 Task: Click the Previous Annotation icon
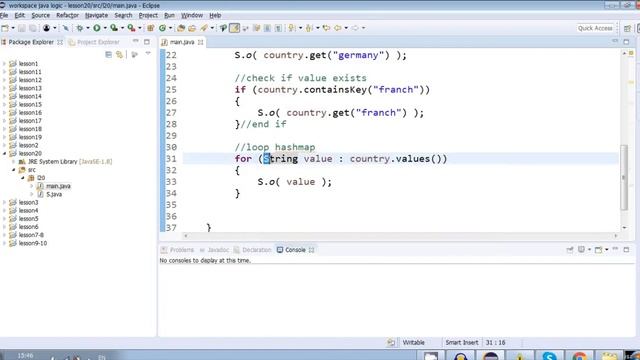coord(309,28)
